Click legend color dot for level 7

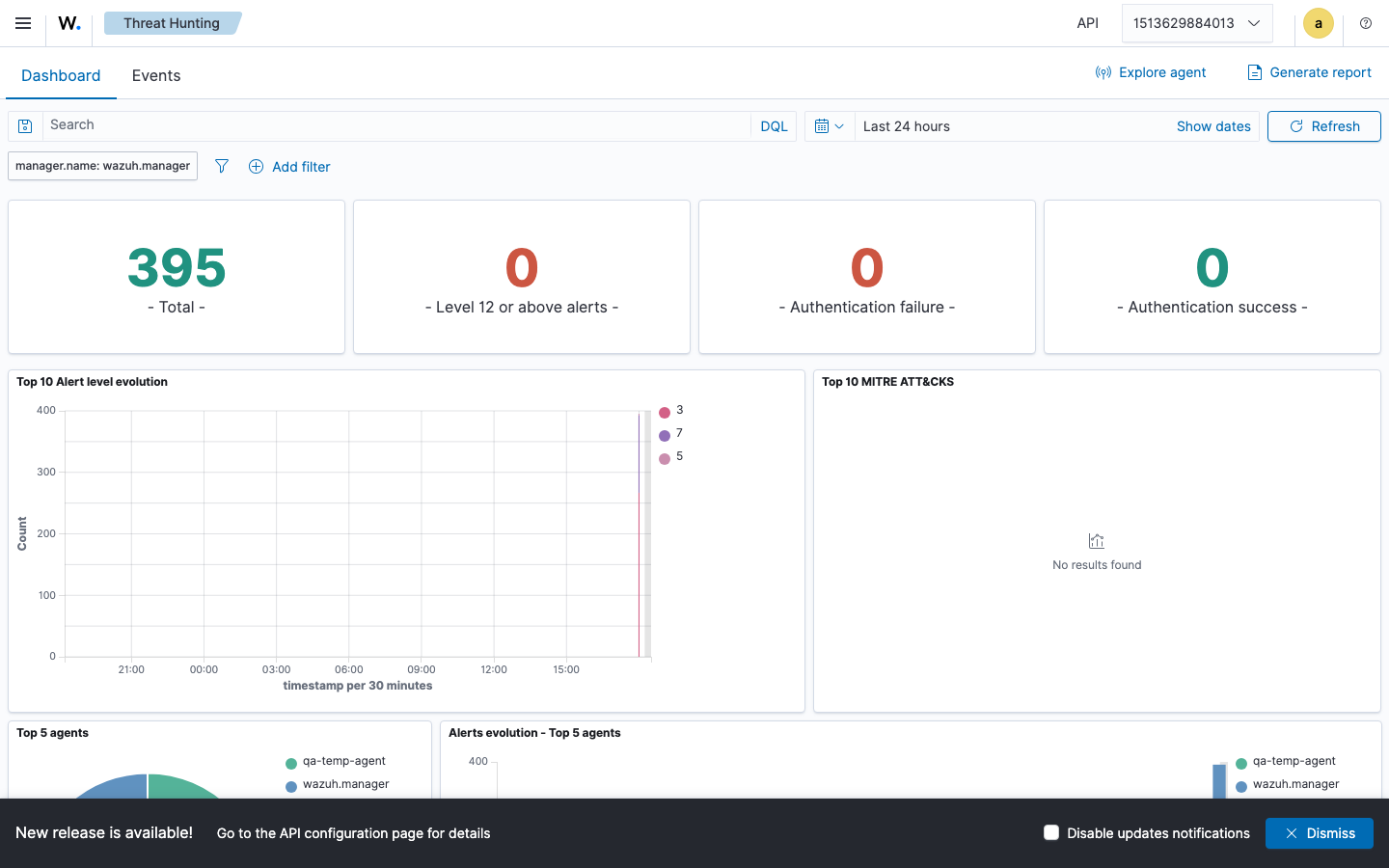coord(665,436)
